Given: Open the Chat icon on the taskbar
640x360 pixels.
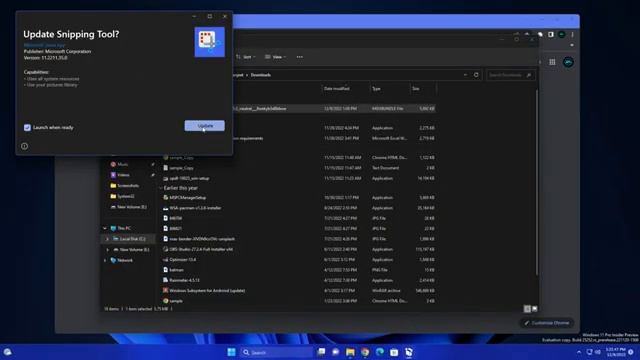Looking at the screenshot, I should click(336, 352).
